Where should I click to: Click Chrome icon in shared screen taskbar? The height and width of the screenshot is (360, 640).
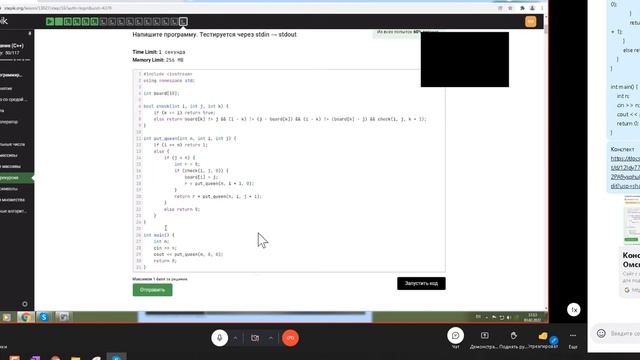25,317
